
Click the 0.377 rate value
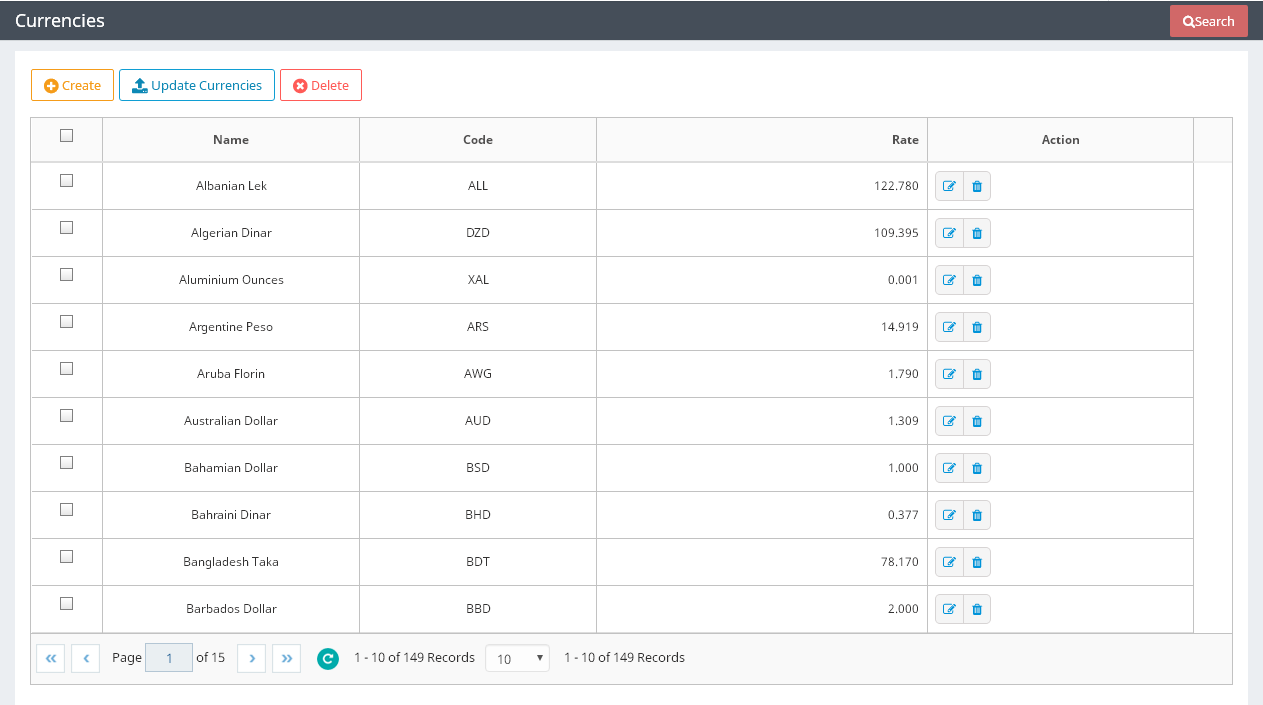[903, 515]
